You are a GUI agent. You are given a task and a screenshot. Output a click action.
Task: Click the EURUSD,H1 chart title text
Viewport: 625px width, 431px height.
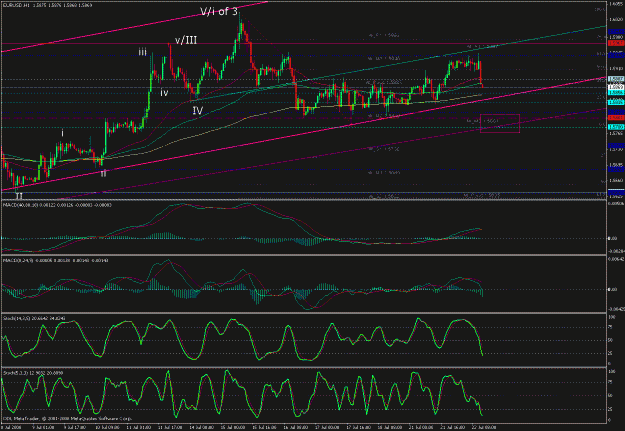[47, 6]
